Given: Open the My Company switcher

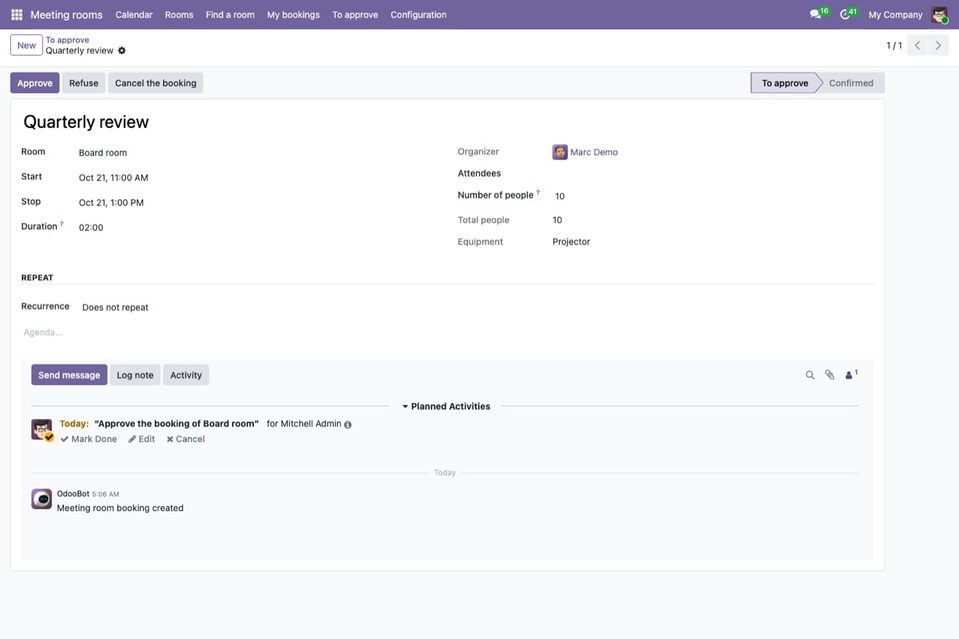Looking at the screenshot, I should [x=895, y=15].
